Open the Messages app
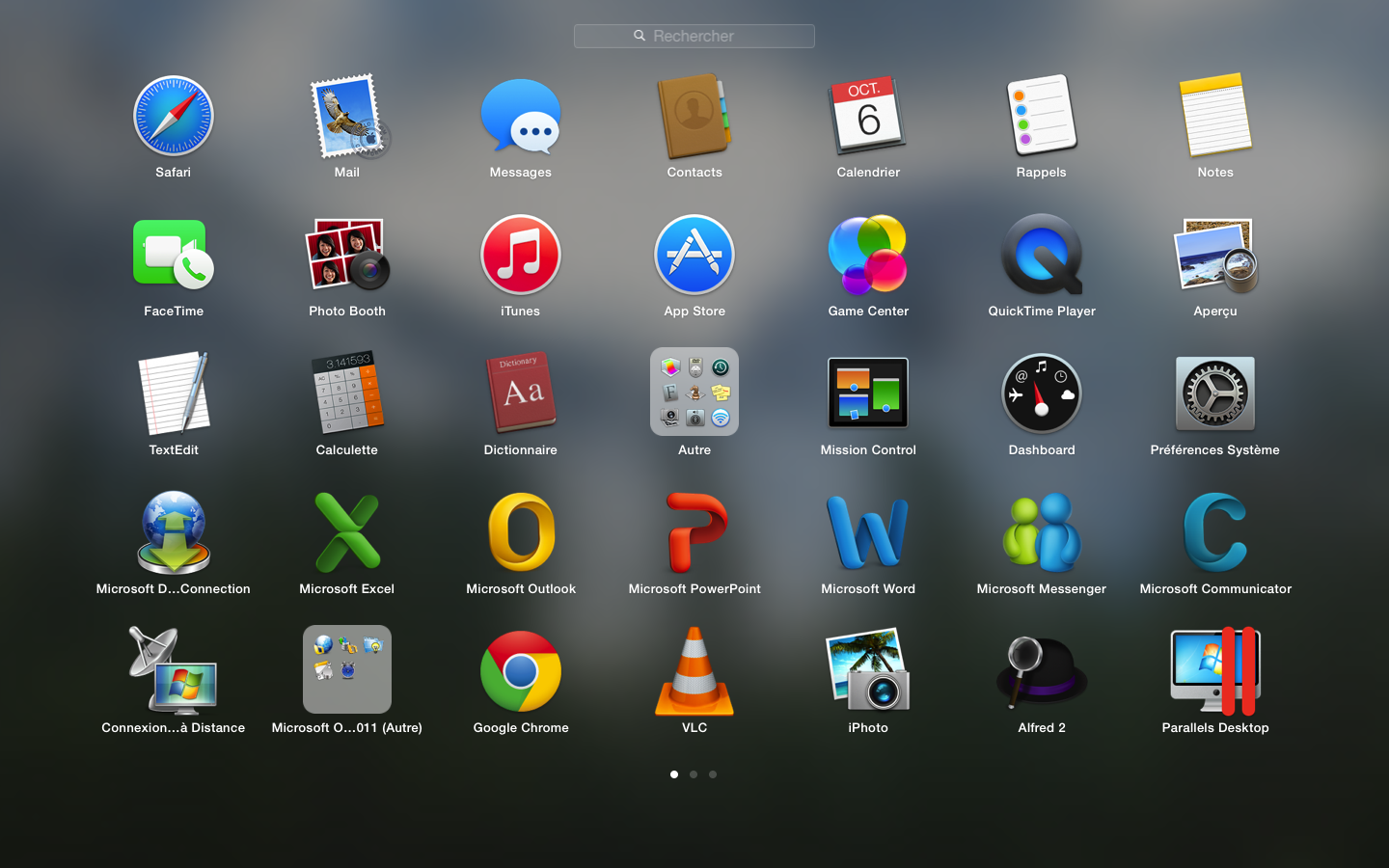This screenshot has height=868, width=1389. 521,117
